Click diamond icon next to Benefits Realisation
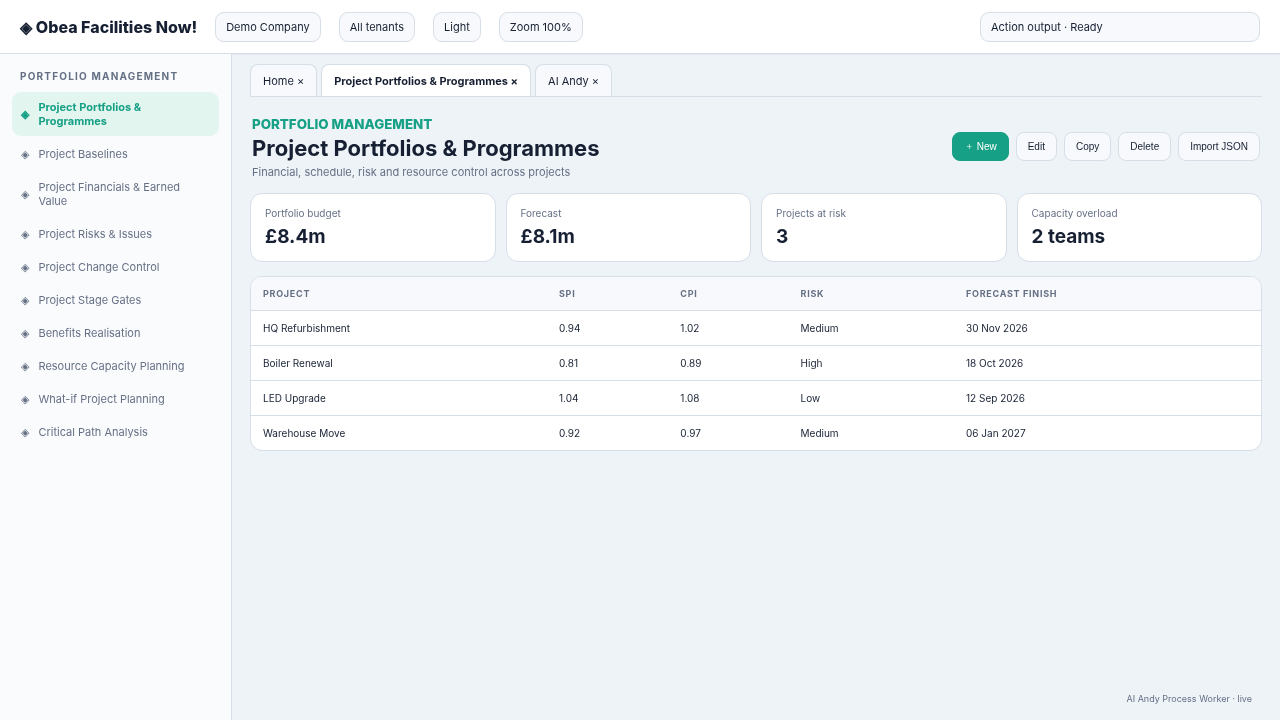 25,333
